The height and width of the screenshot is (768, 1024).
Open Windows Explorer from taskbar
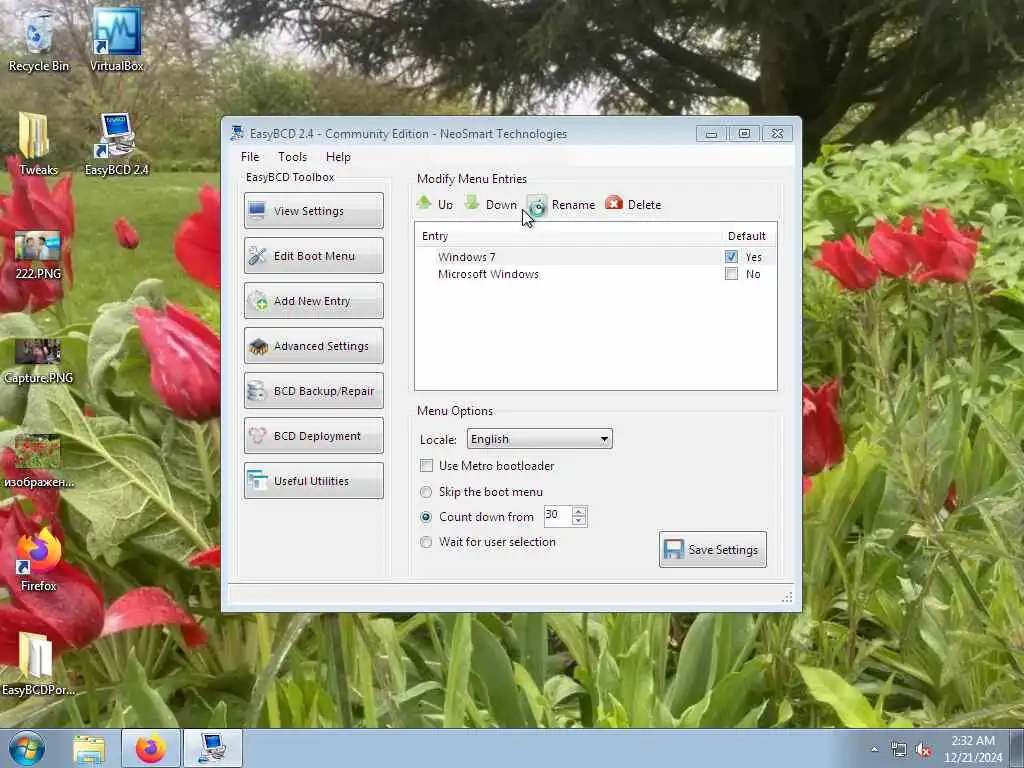(89, 748)
